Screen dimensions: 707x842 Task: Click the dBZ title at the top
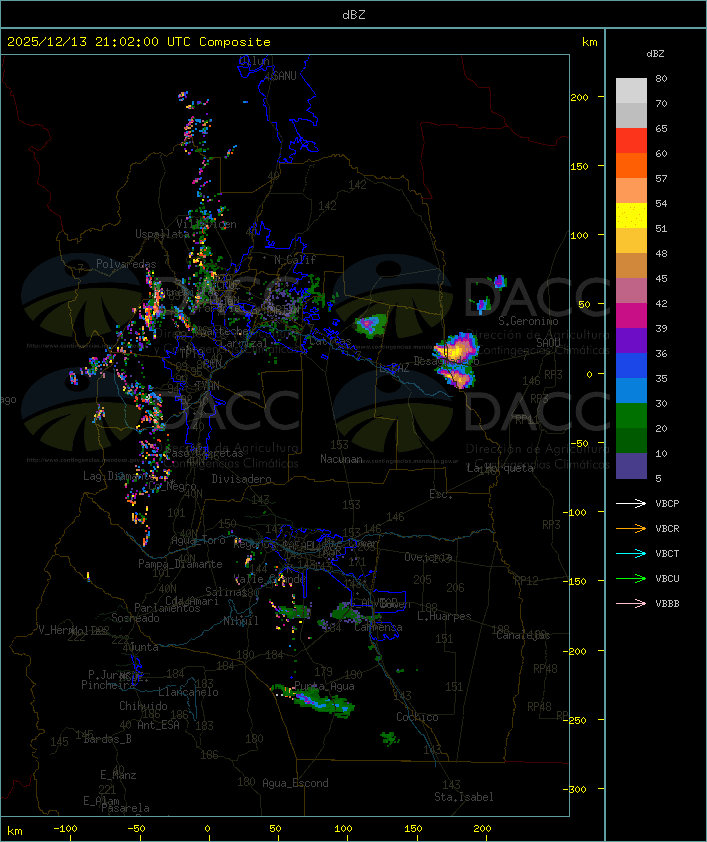tap(354, 14)
